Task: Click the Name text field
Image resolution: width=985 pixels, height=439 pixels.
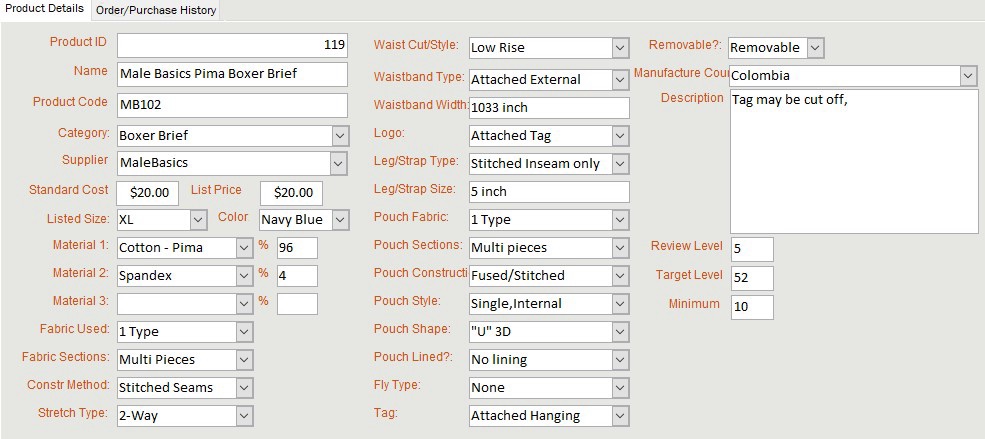Action: (x=232, y=74)
